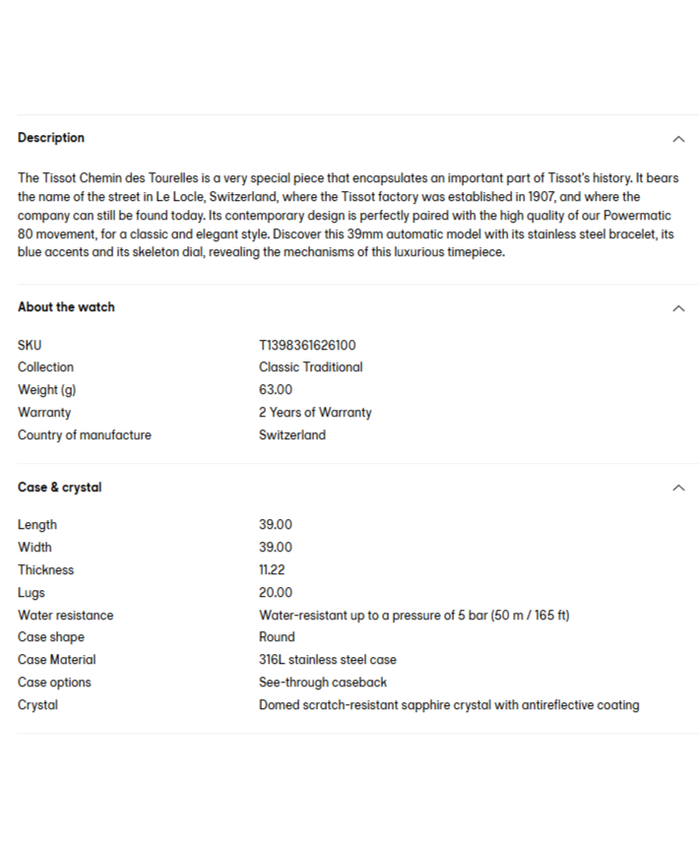This screenshot has height=850, width=700.
Task: Collapse the Case & crystal chevron
Action: (x=678, y=488)
